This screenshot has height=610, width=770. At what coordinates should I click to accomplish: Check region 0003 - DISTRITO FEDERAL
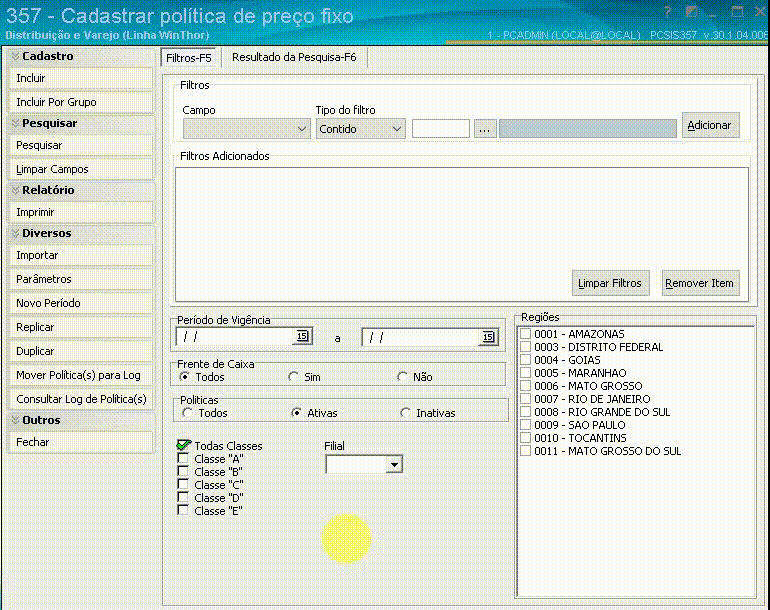point(525,347)
